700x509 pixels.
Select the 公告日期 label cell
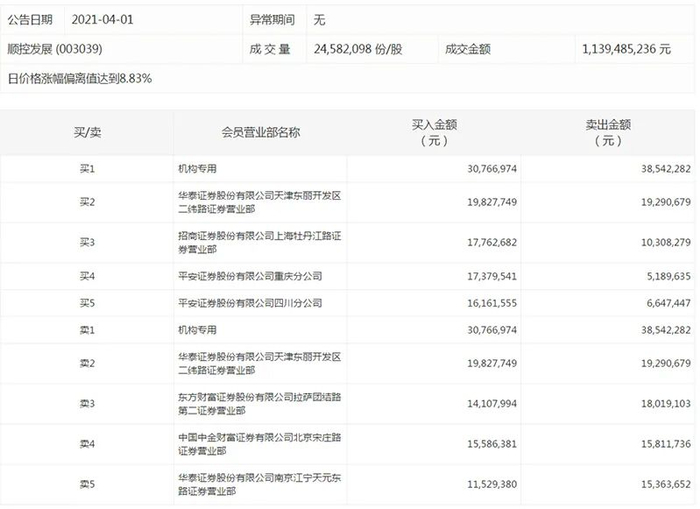[x=30, y=20]
